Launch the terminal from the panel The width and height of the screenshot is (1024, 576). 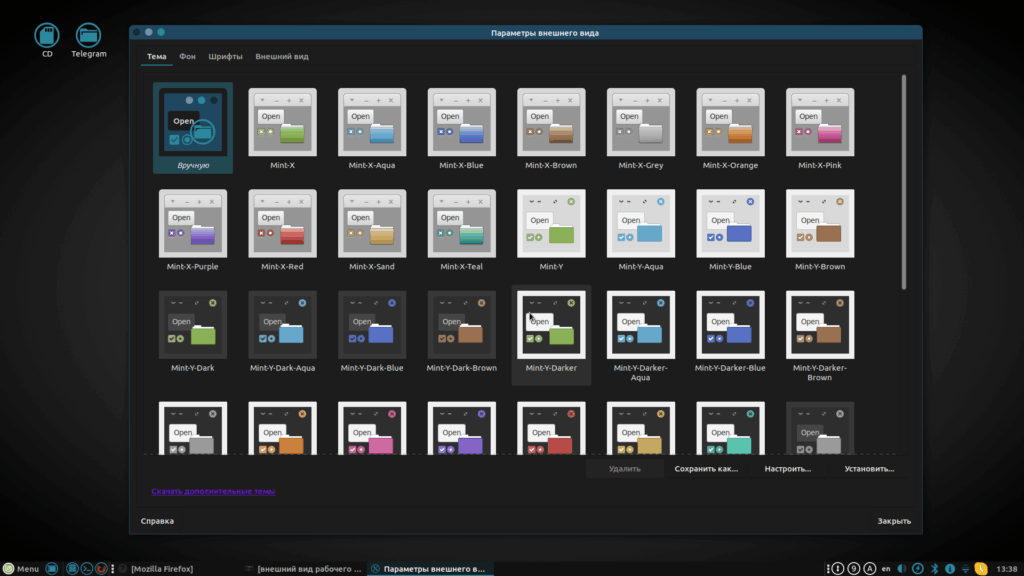pyautogui.click(x=87, y=568)
